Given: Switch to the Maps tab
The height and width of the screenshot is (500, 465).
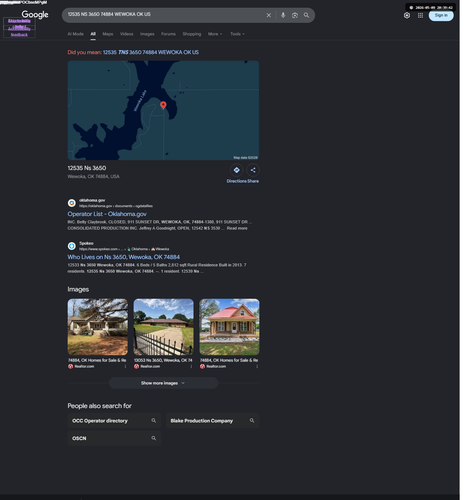Looking at the screenshot, I should tap(109, 34).
